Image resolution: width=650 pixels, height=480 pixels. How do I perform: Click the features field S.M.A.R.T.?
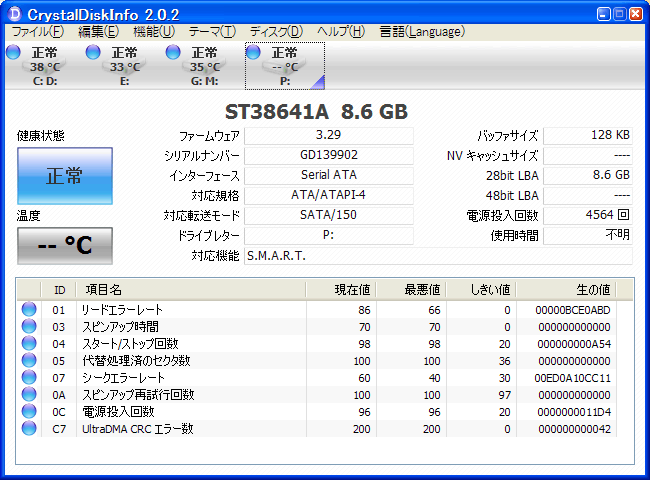click(439, 256)
